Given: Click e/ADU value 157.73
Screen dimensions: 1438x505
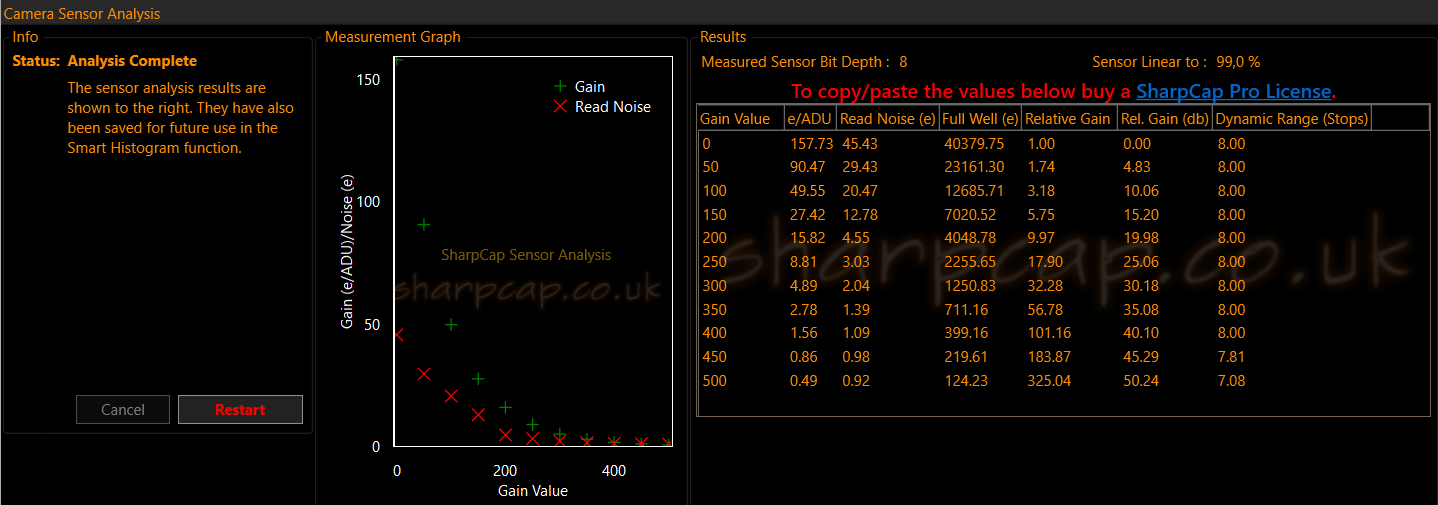Looking at the screenshot, I should pos(811,144).
